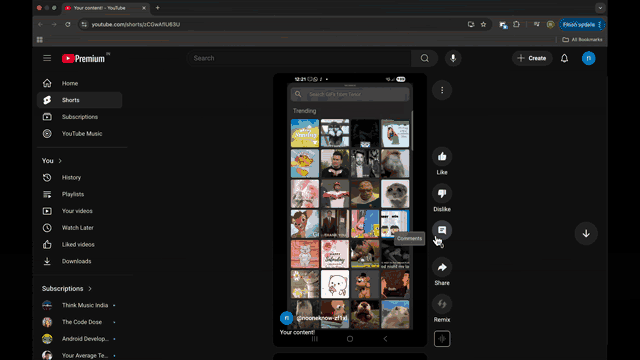640x360 pixels.
Task: Click Finish update button
Action: (582, 24)
